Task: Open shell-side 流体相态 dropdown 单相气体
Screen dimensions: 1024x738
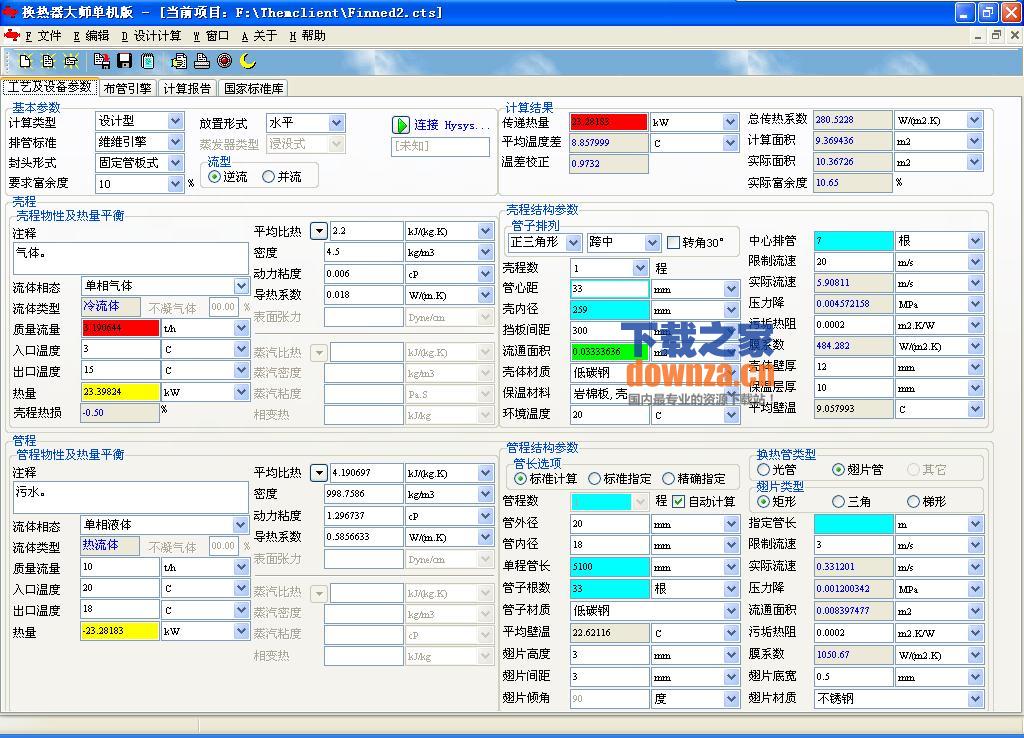Action: coord(241,286)
